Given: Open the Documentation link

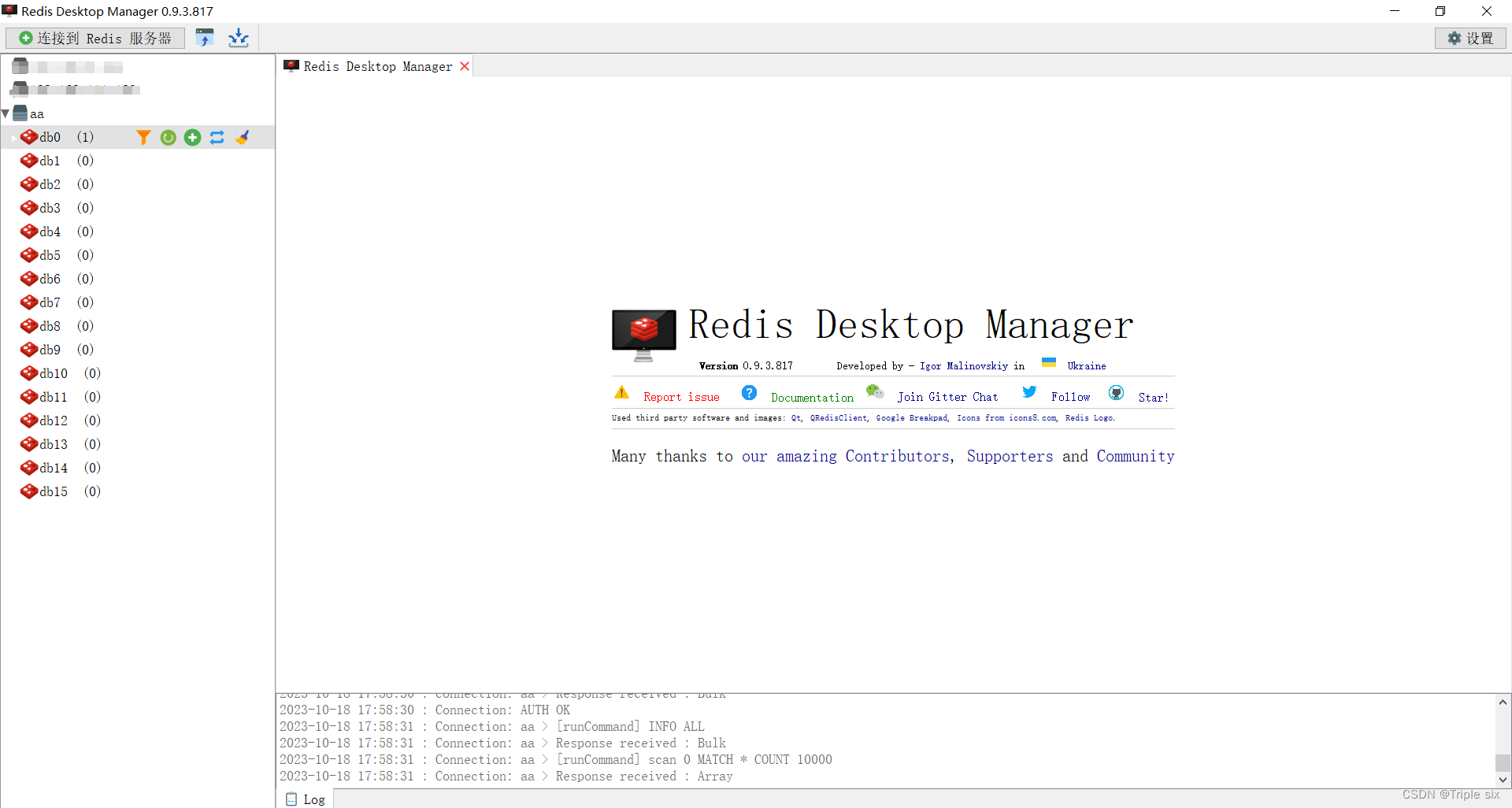Looking at the screenshot, I should [812, 396].
